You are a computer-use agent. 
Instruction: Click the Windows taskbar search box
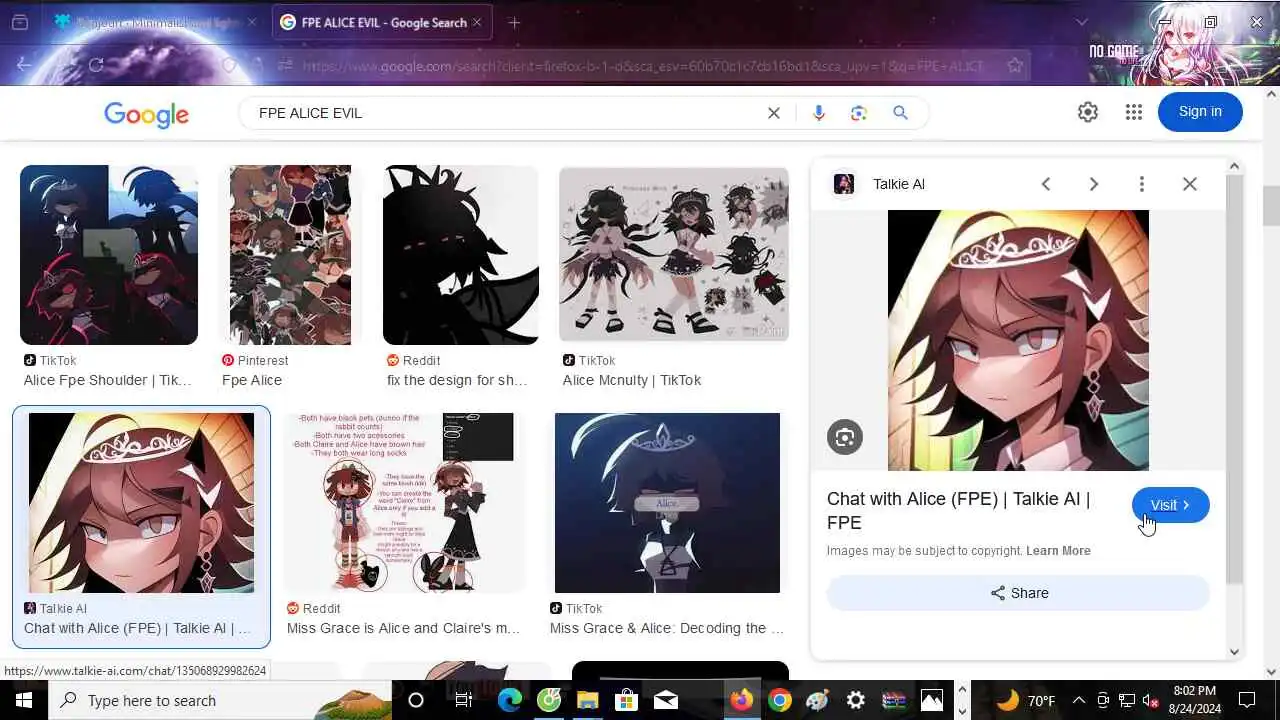tap(220, 700)
